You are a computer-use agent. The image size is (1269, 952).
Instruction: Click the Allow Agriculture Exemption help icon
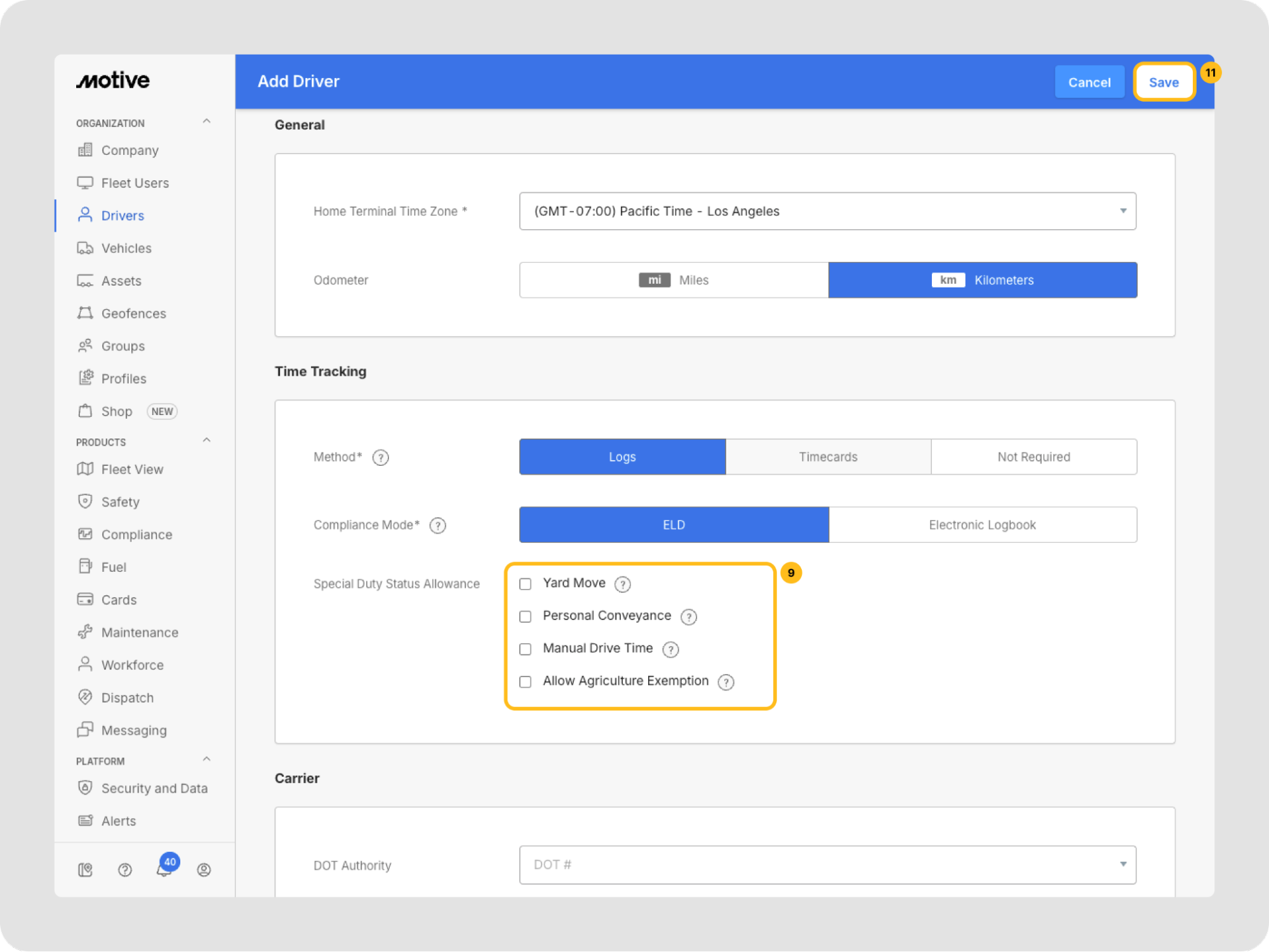[x=726, y=682]
